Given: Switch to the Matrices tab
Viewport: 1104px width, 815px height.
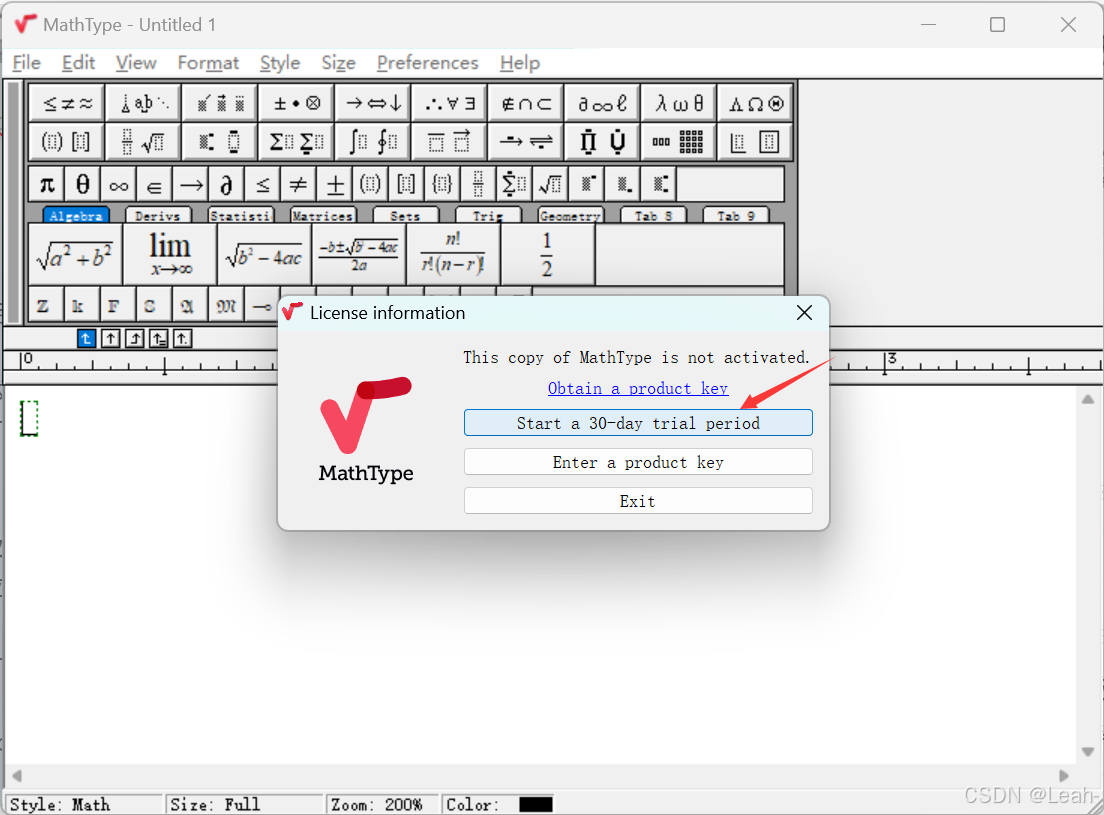Looking at the screenshot, I should point(322,215).
